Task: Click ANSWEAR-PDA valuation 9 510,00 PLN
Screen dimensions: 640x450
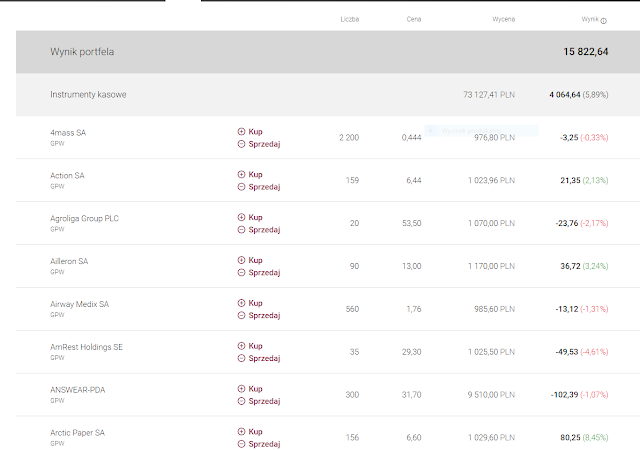Action: tap(491, 395)
